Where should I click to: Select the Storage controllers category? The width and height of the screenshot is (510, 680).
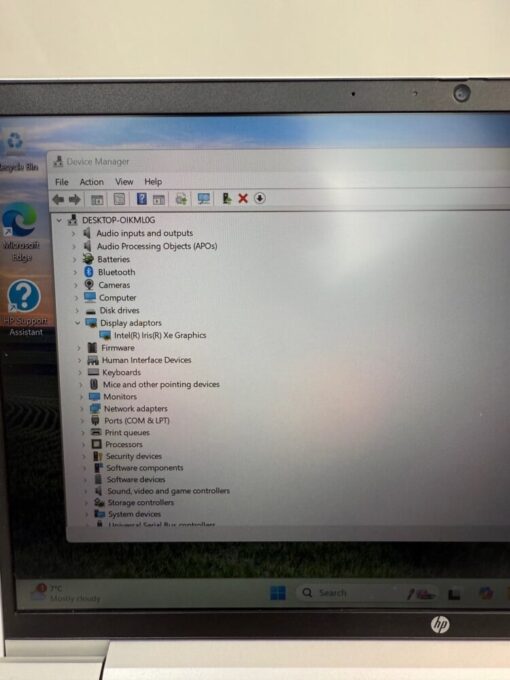tap(141, 503)
